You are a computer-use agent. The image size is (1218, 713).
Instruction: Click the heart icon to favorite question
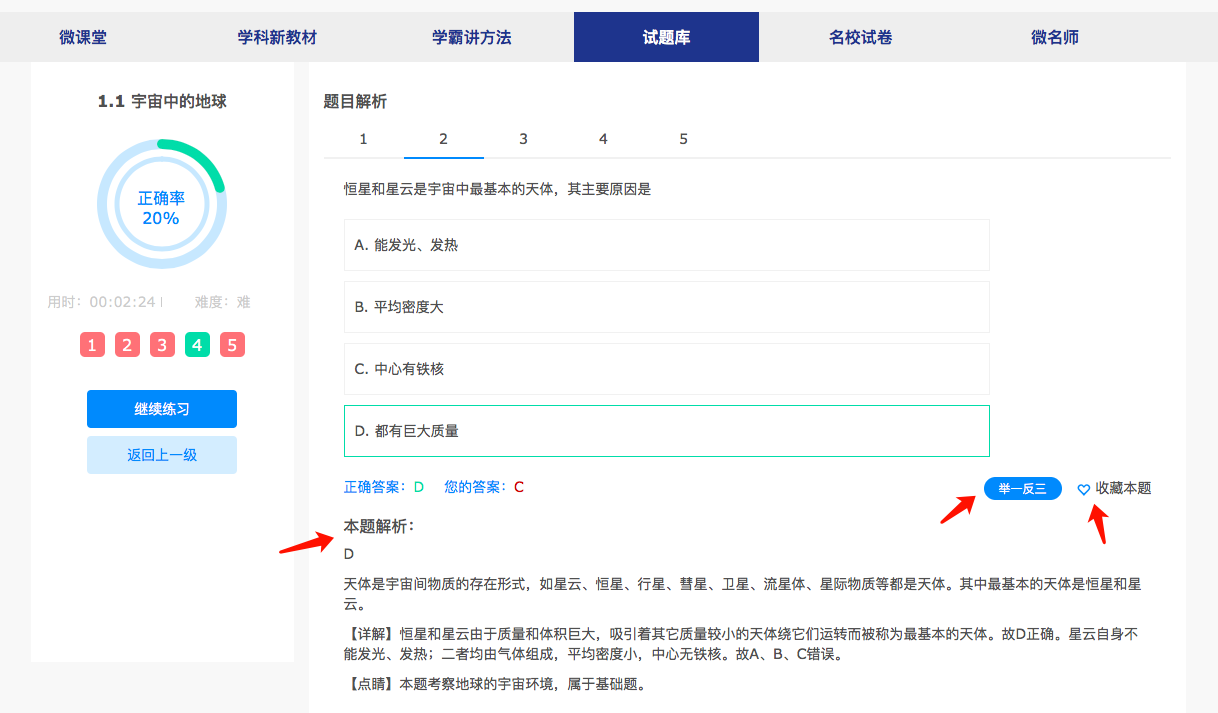coord(1083,489)
